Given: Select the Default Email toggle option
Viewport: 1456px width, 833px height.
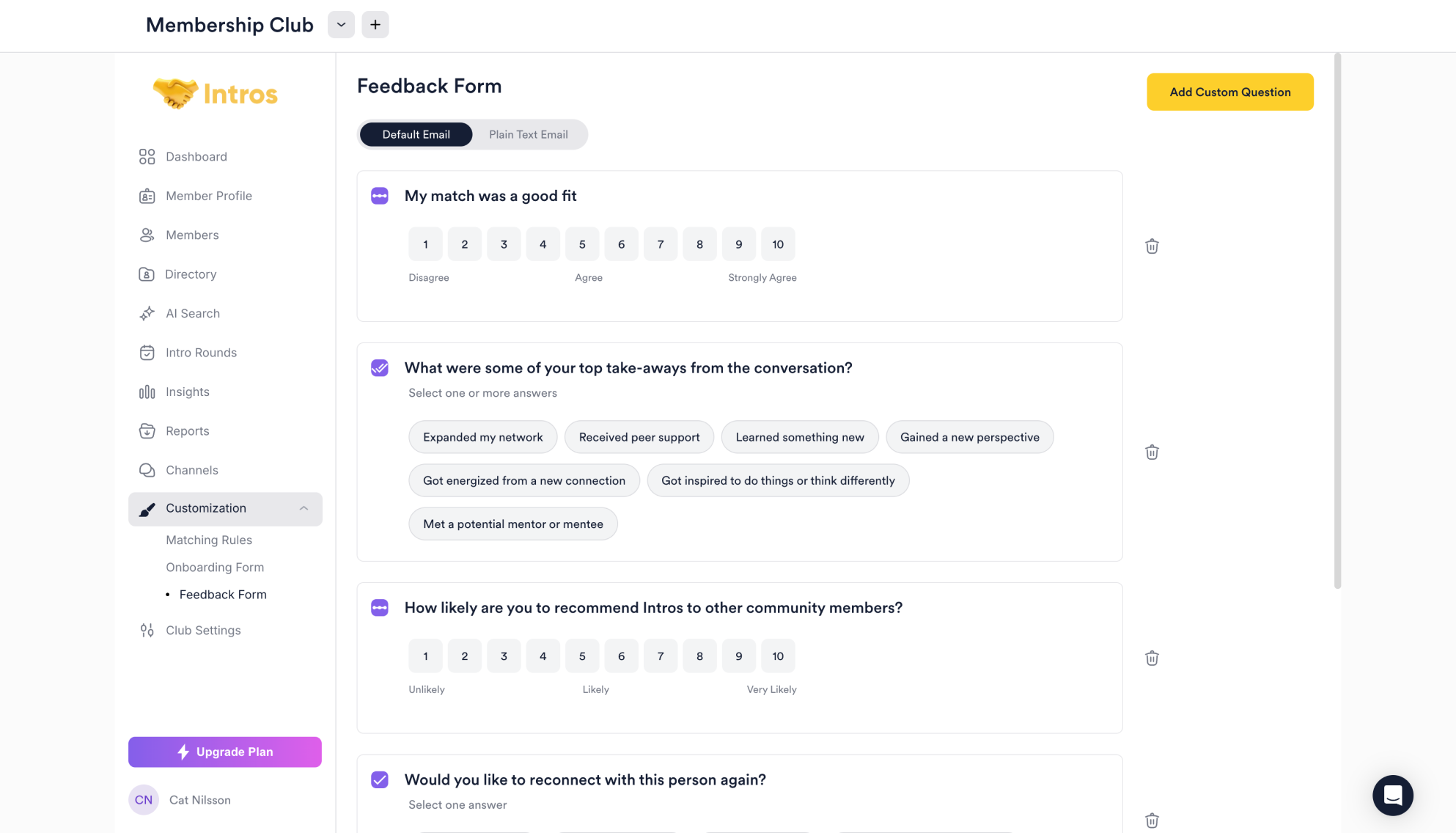Looking at the screenshot, I should 416,135.
